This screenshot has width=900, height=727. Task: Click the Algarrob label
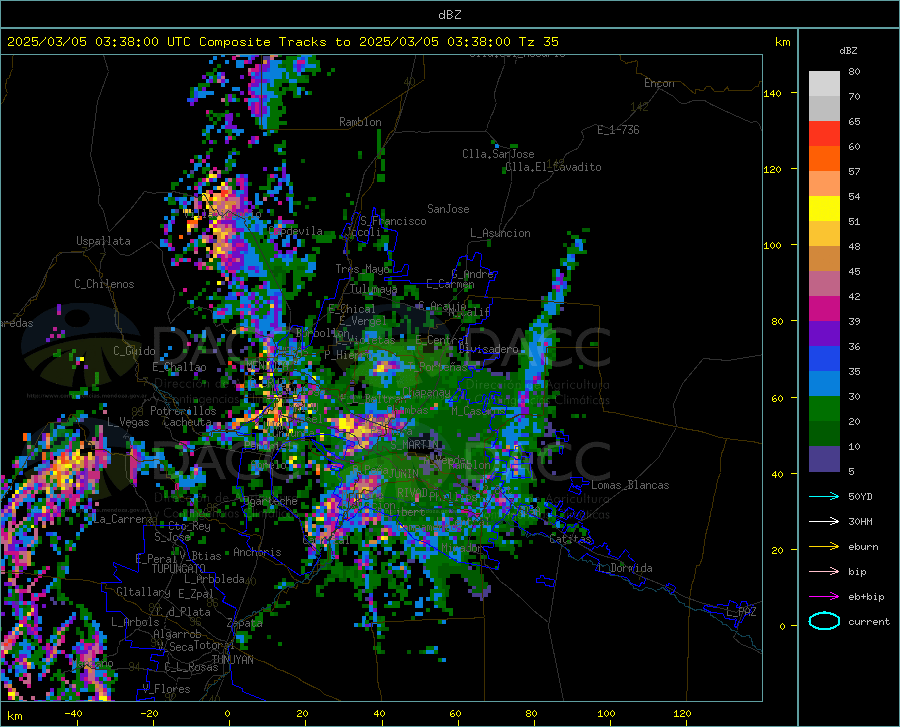177,634
